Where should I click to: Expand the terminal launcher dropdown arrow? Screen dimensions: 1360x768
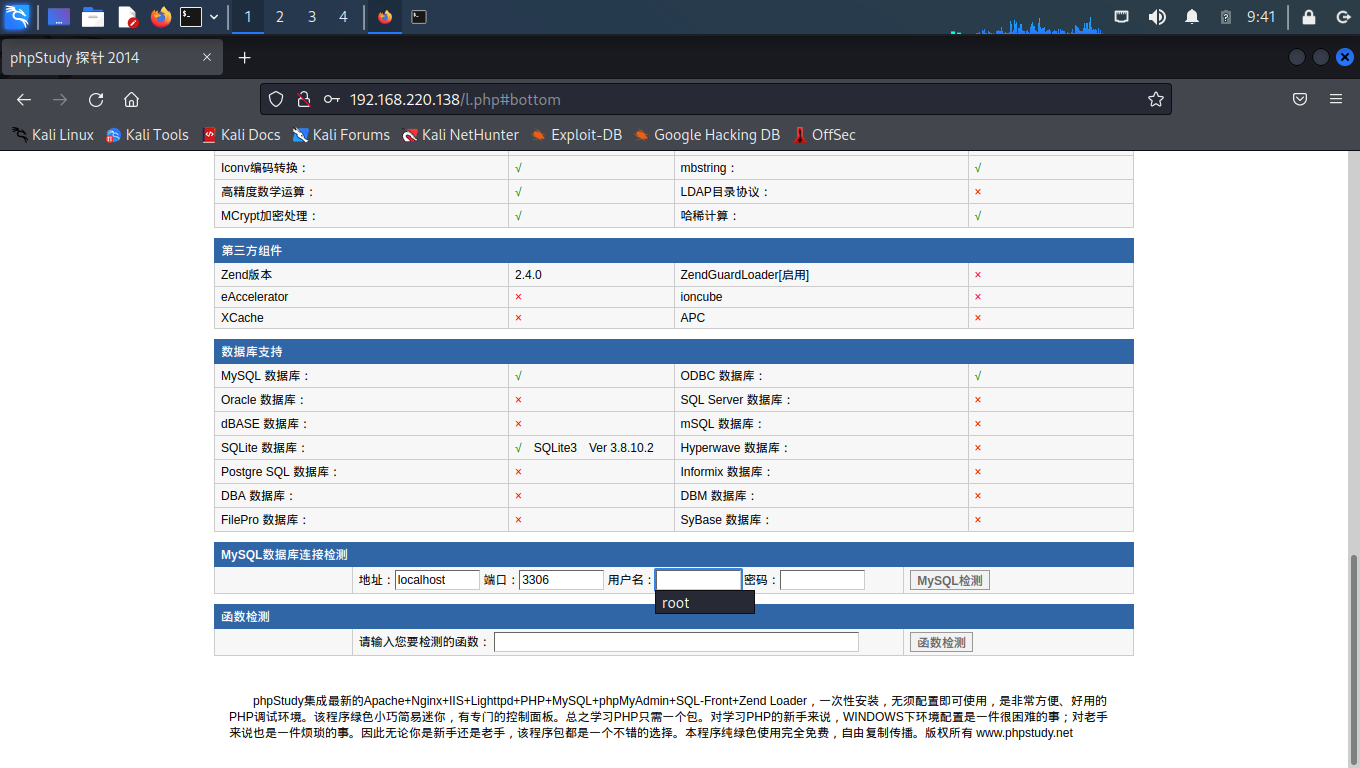(214, 17)
